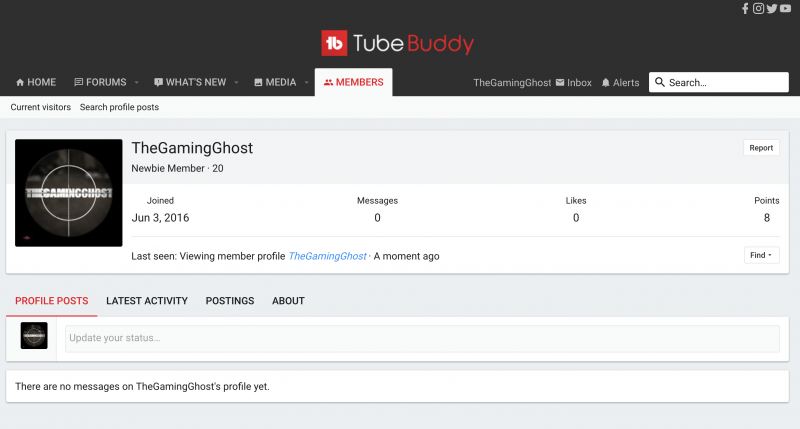Switch to the LATEST ACTIVITY tab

[x=147, y=301]
